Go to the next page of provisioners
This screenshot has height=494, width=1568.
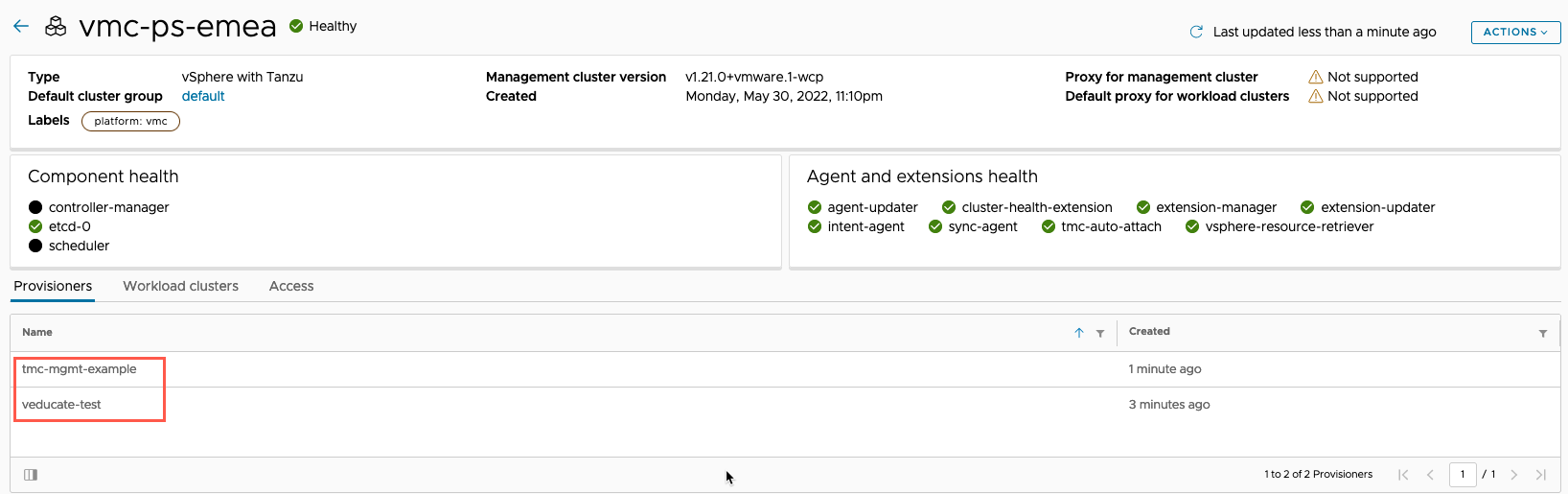click(1514, 475)
